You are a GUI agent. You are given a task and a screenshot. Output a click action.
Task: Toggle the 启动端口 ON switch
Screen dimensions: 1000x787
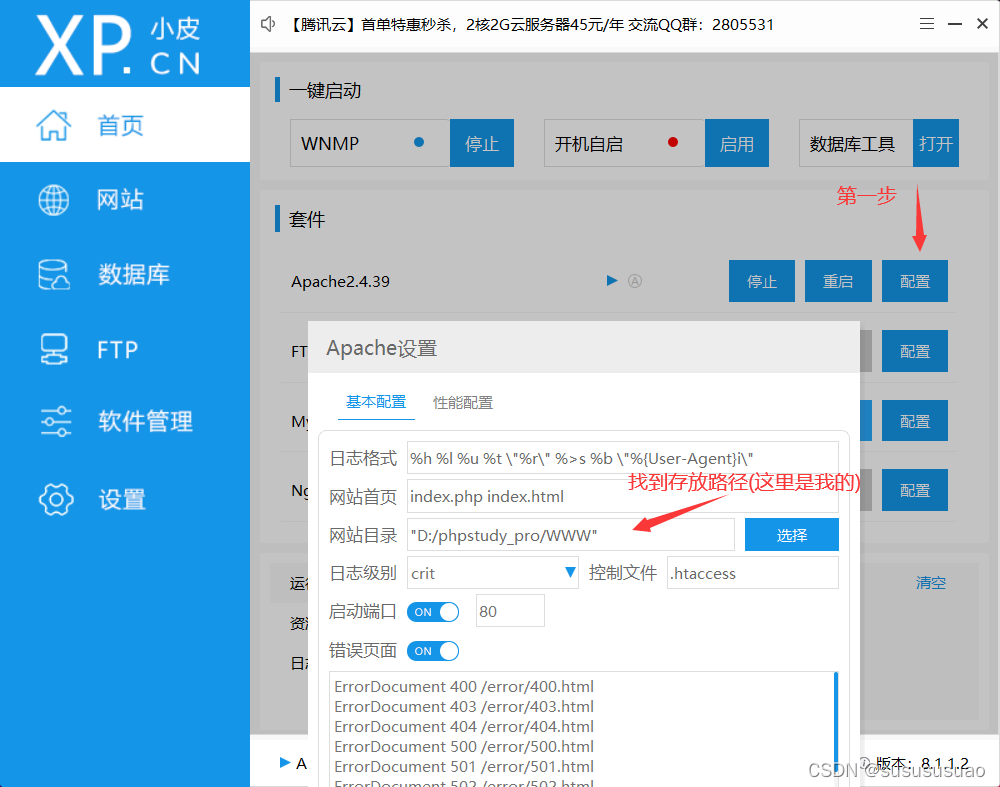point(433,612)
